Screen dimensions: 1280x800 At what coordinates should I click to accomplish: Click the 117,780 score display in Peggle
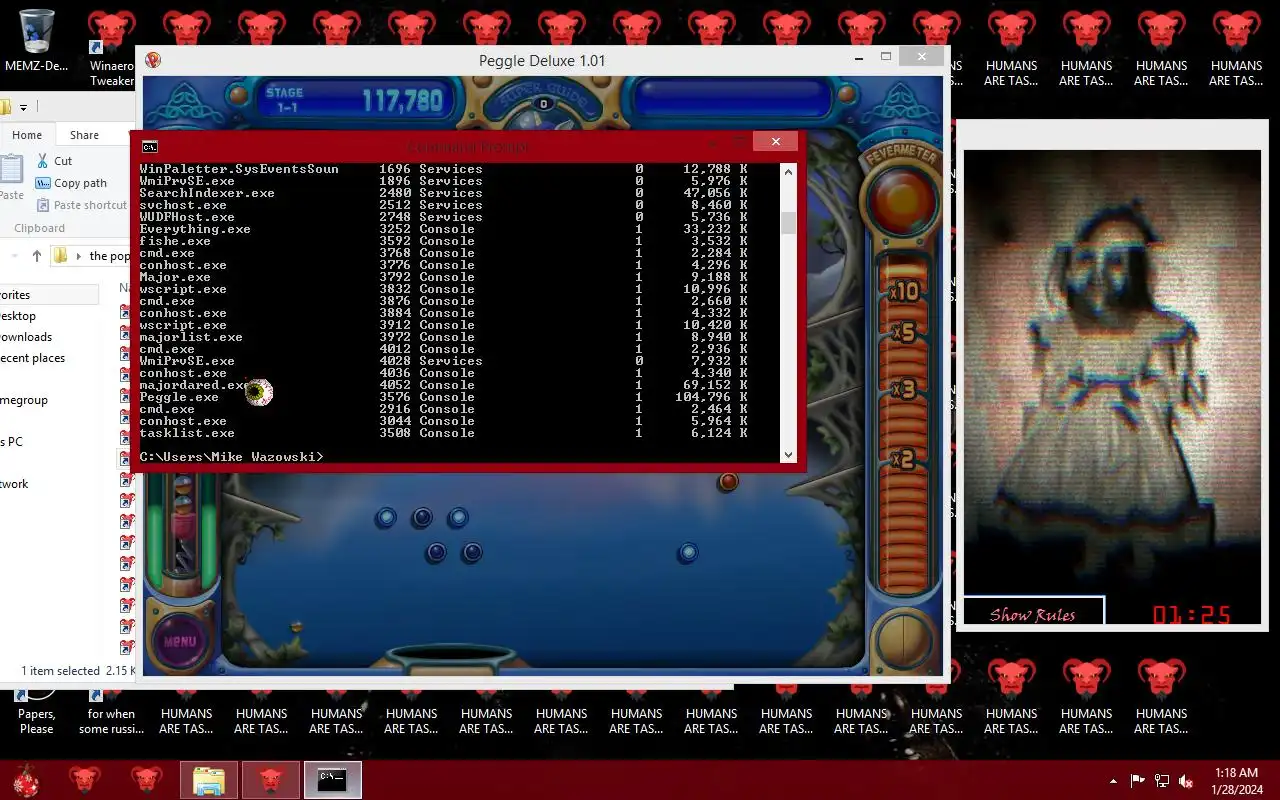[402, 100]
